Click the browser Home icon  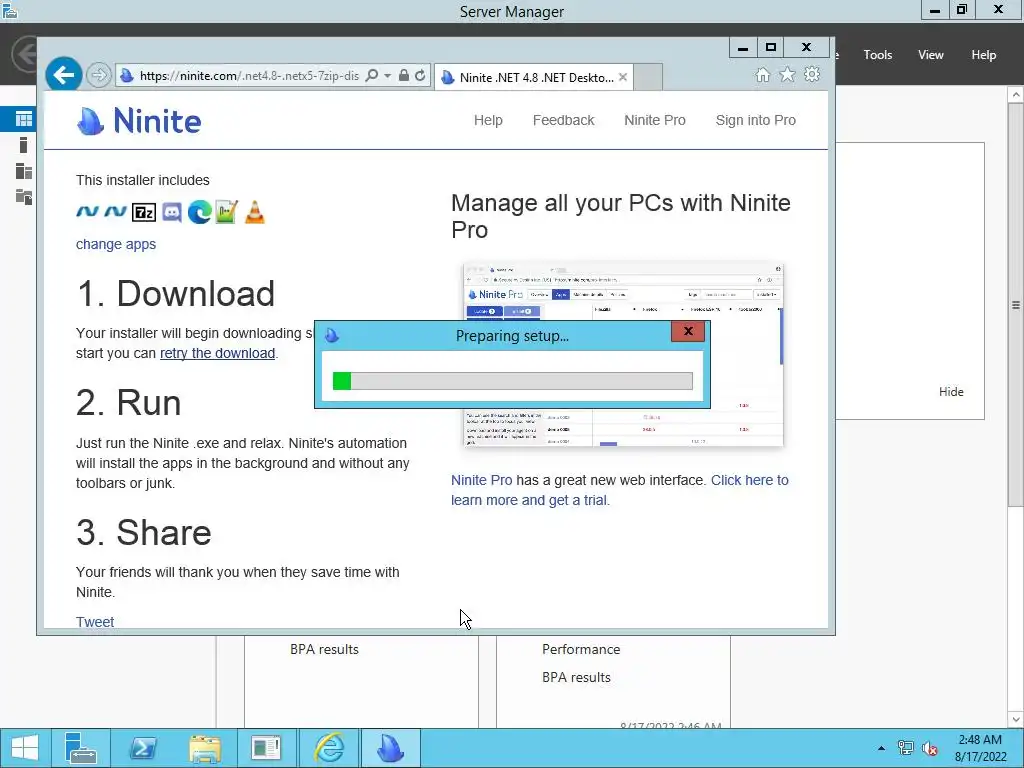[763, 75]
